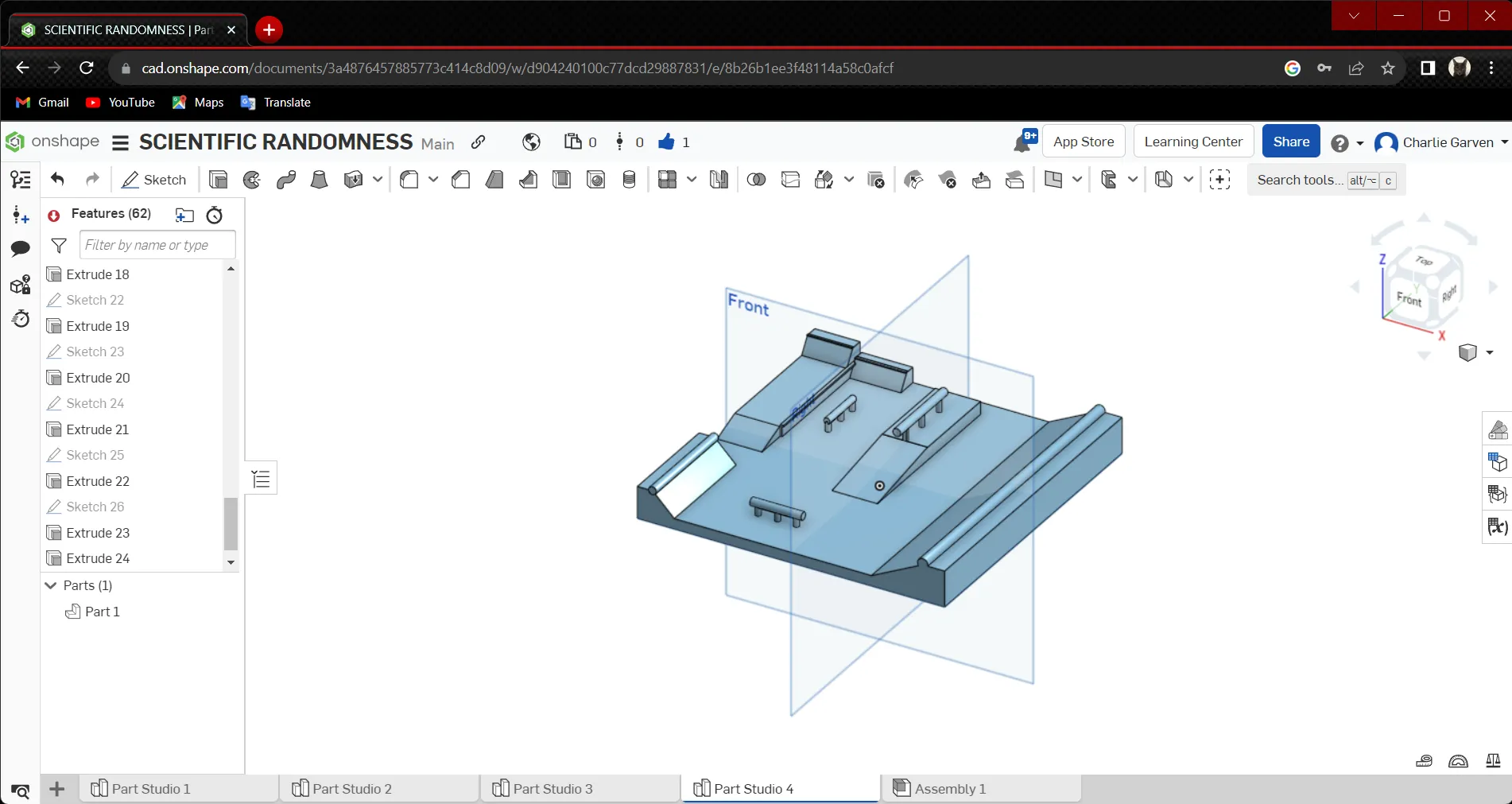Open the Learning Center
This screenshot has height=804, width=1512.
[x=1193, y=142]
